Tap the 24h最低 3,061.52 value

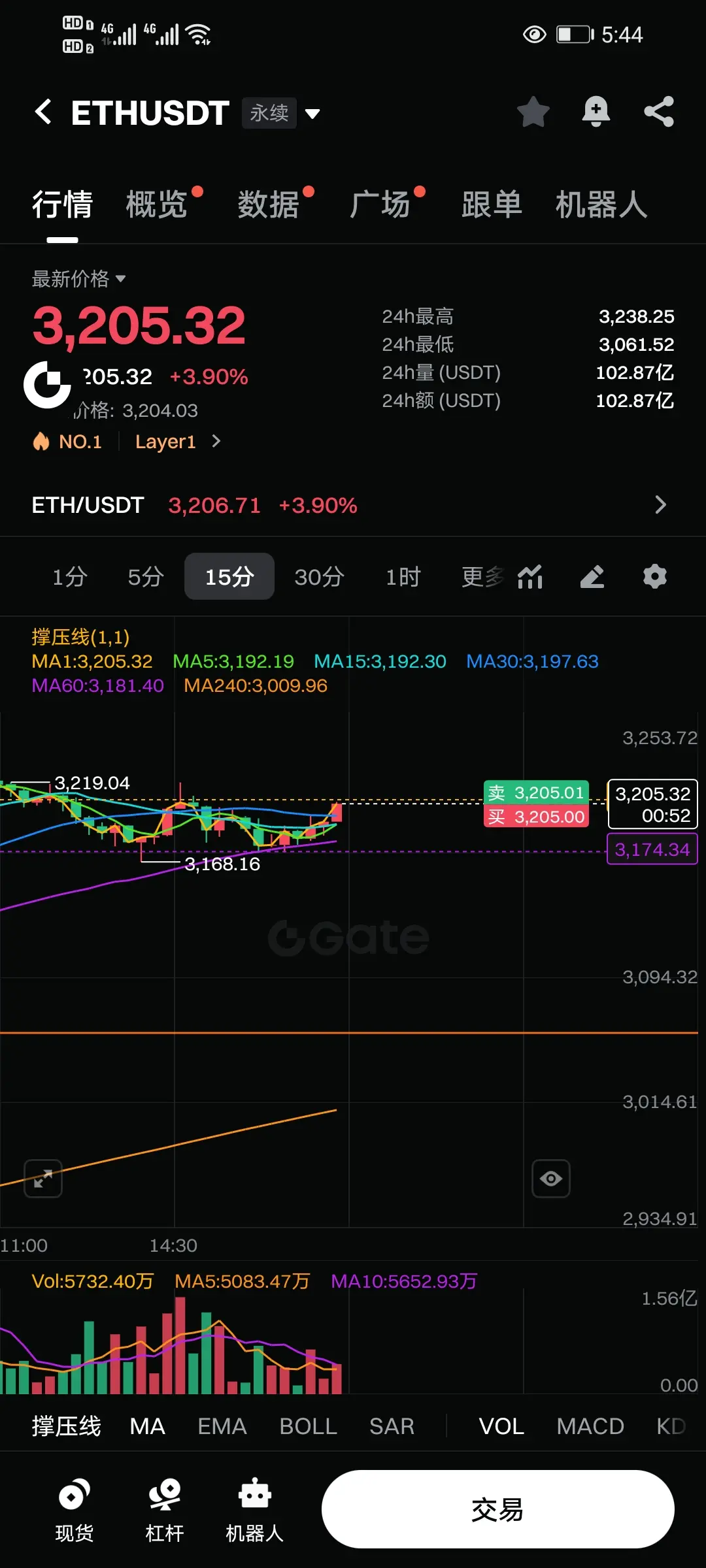(x=636, y=345)
